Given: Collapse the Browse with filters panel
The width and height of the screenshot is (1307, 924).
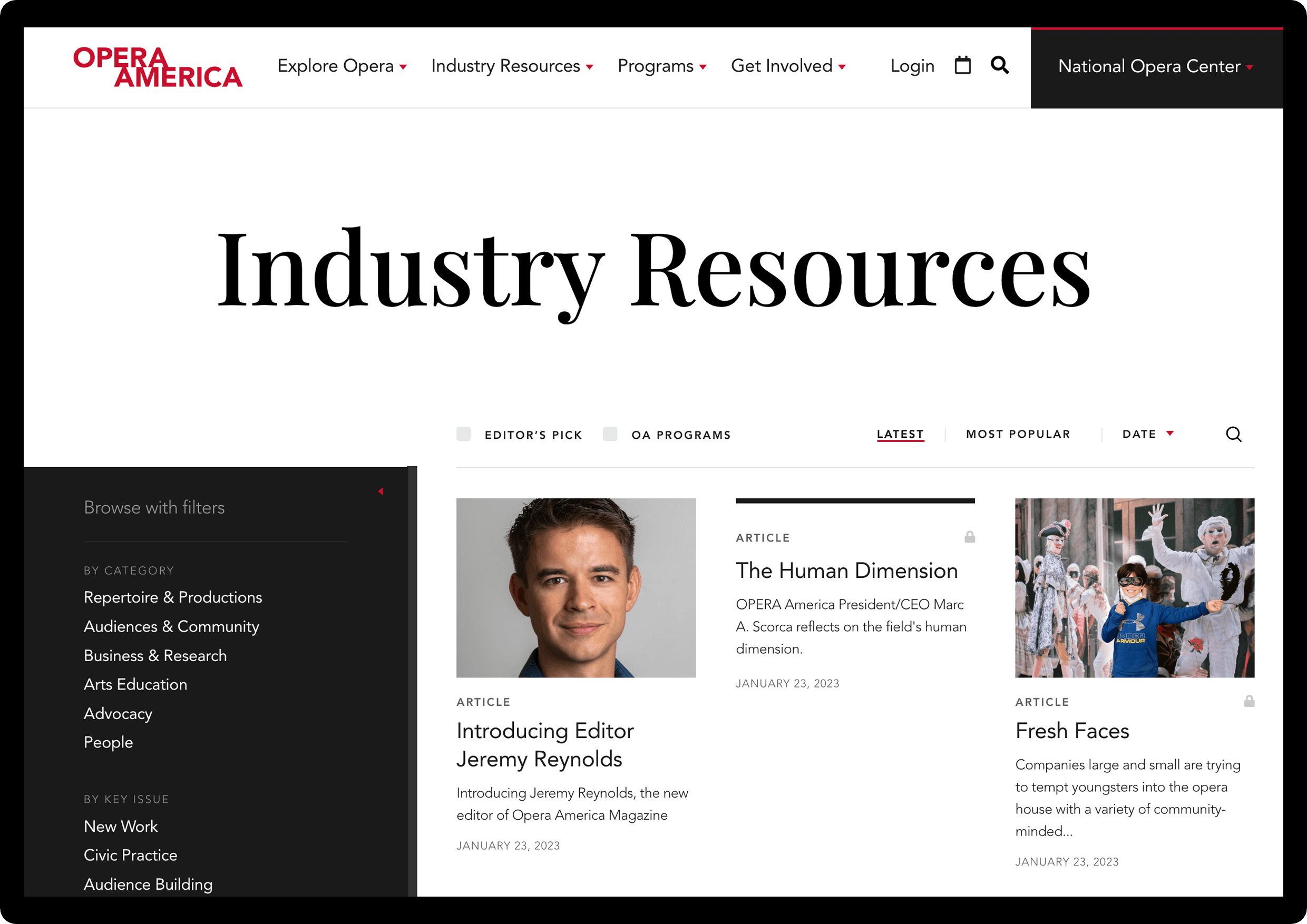Looking at the screenshot, I should [381, 491].
